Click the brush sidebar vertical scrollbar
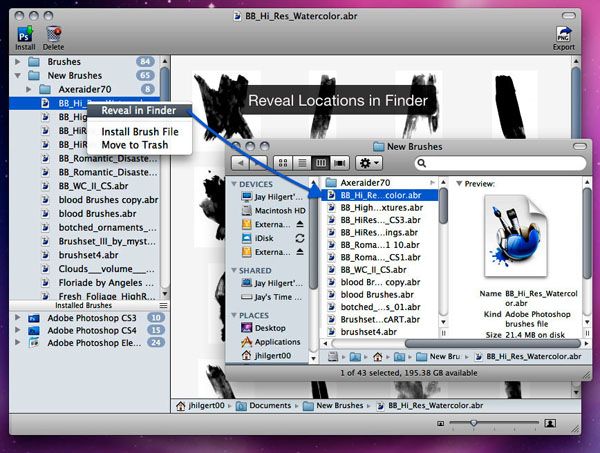The image size is (600, 453). tap(165, 177)
